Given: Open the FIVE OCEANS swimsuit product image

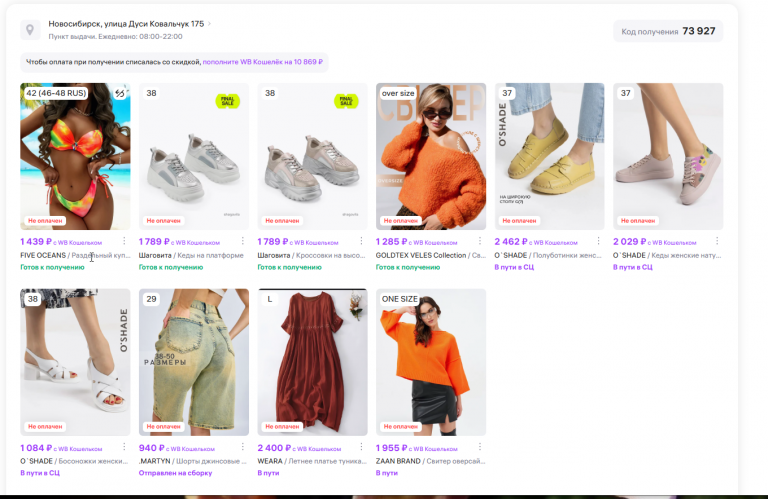Looking at the screenshot, I should pyautogui.click(x=75, y=156).
